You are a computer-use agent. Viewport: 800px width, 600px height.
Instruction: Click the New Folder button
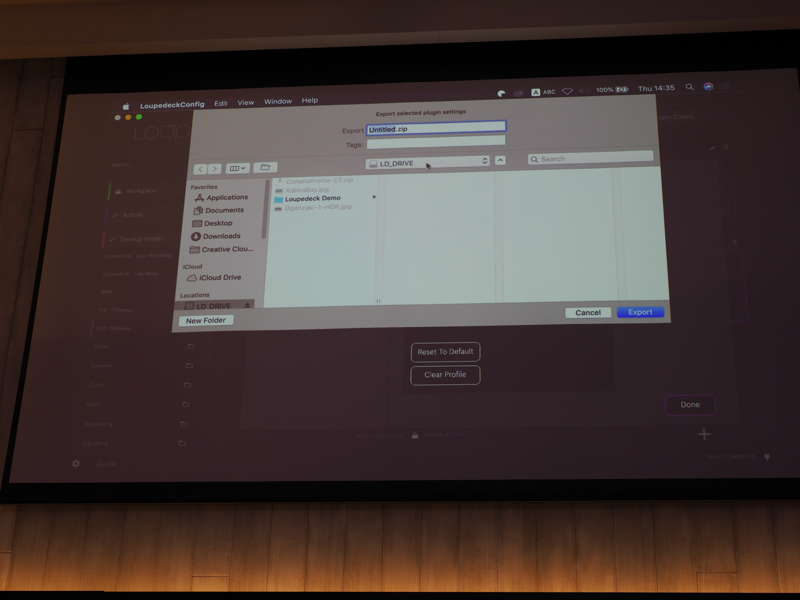click(x=206, y=320)
